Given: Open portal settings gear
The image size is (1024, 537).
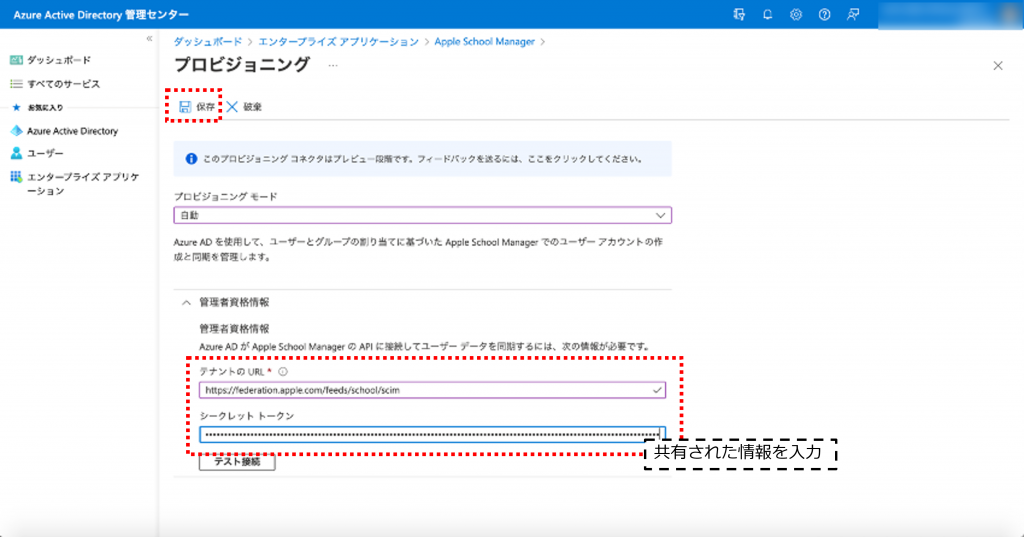Looking at the screenshot, I should point(795,14).
